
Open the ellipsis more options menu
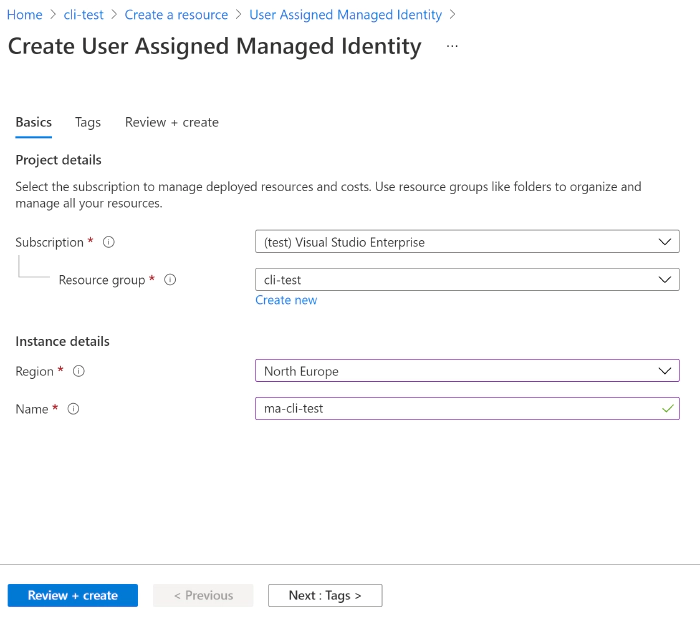pos(452,46)
